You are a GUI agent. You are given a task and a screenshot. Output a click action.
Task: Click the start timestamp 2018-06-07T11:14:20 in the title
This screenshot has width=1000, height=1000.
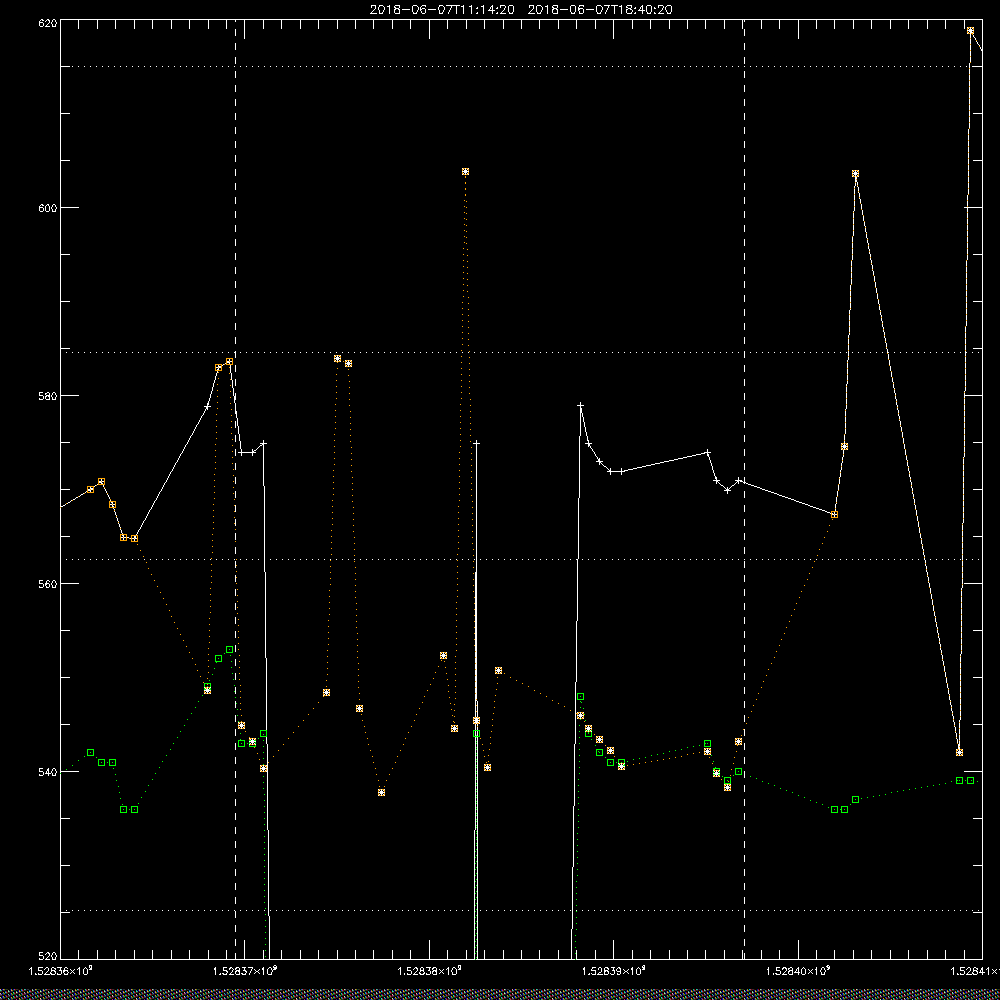[442, 10]
